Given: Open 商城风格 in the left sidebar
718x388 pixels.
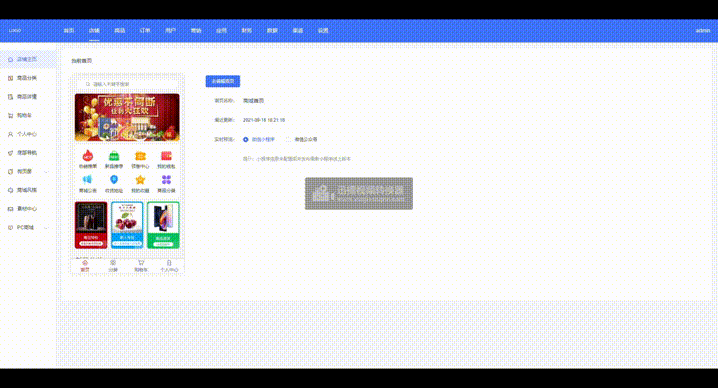Looking at the screenshot, I should (27, 190).
